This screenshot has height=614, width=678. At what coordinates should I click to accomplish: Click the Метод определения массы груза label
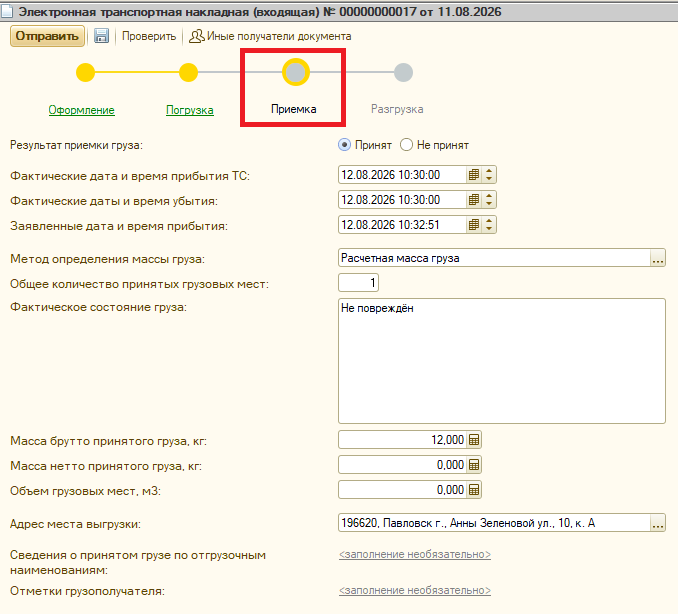tap(107, 259)
